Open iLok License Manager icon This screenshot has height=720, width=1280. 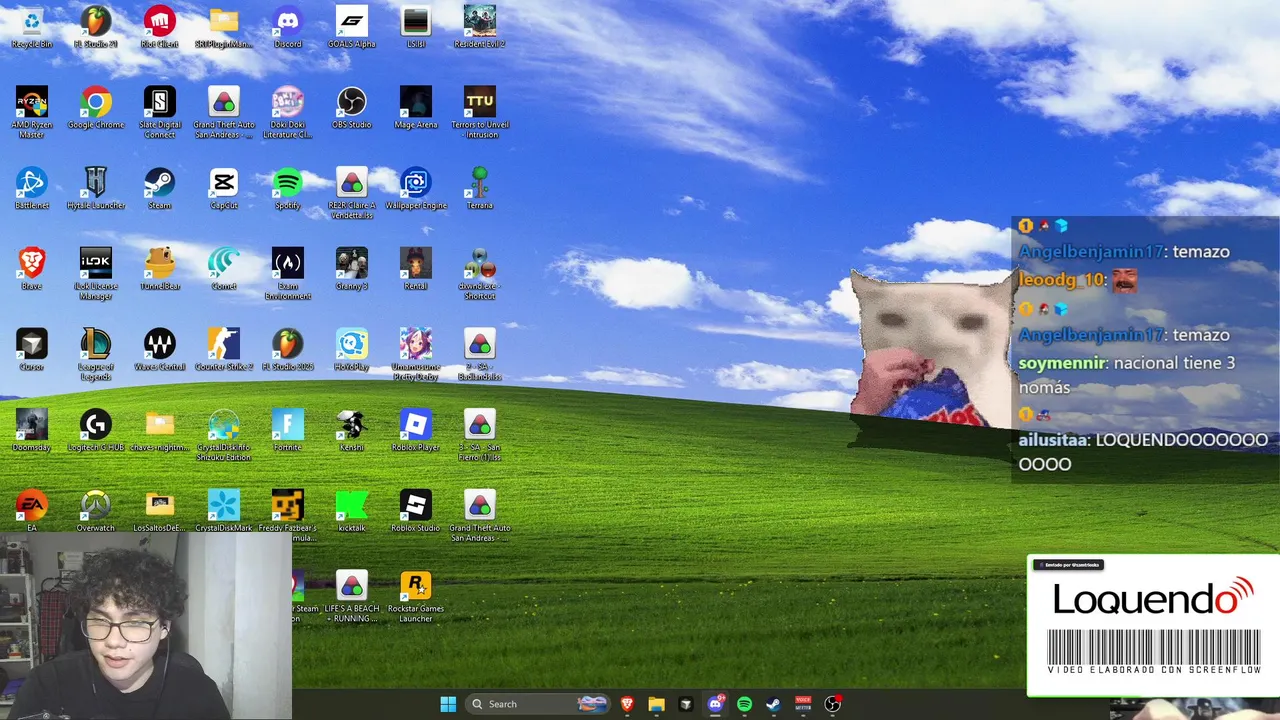click(x=96, y=274)
